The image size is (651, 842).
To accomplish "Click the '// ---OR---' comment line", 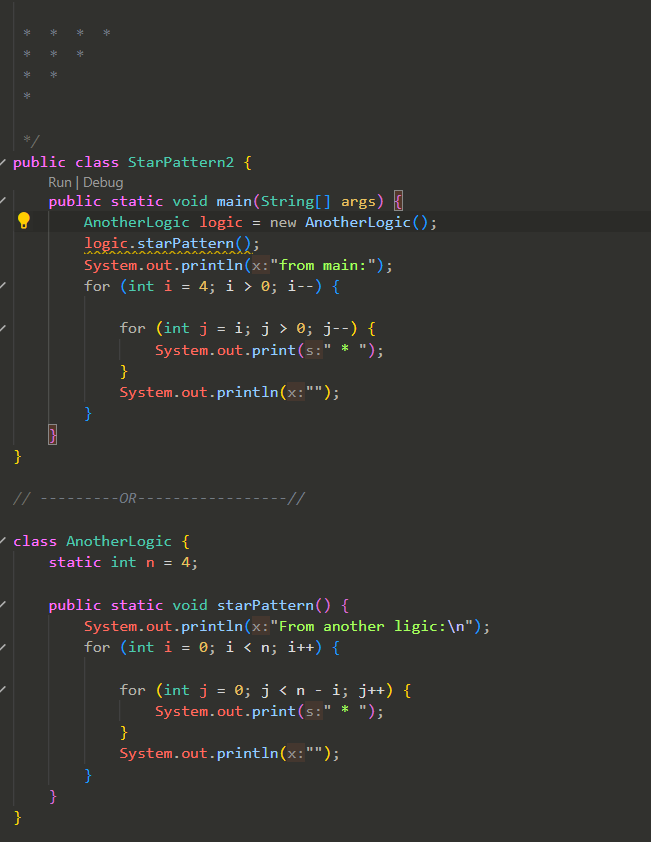I will 159,498.
